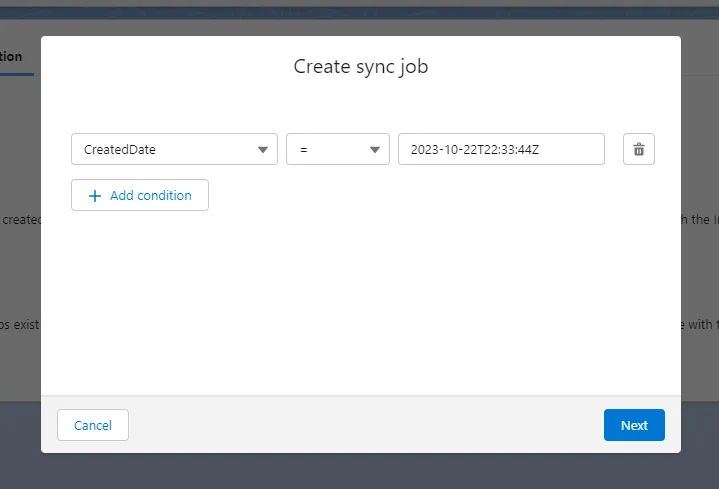This screenshot has width=719, height=489.
Task: Click empty white area in dialog body
Action: click(360, 300)
